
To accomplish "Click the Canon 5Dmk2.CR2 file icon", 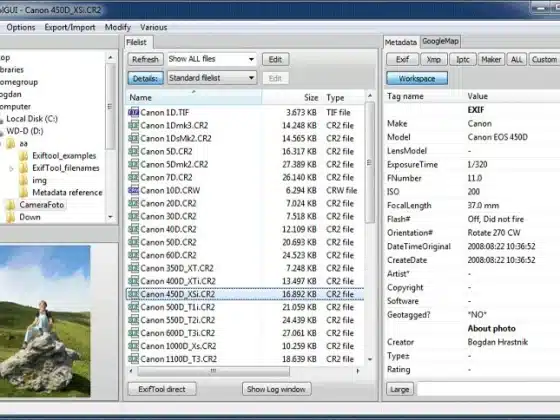I will pos(133,164).
